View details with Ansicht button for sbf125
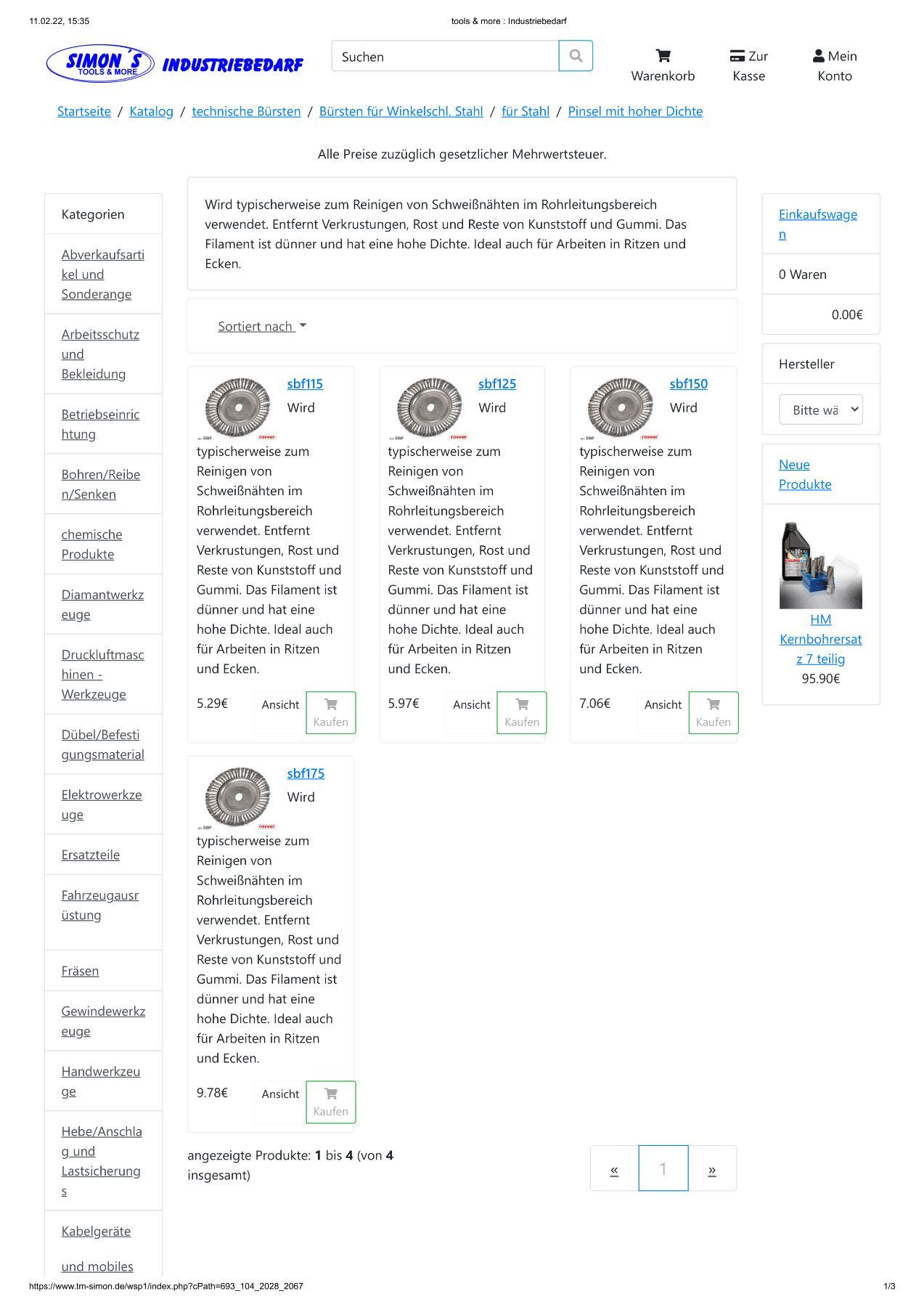This screenshot has width=924, height=1307. point(472,704)
